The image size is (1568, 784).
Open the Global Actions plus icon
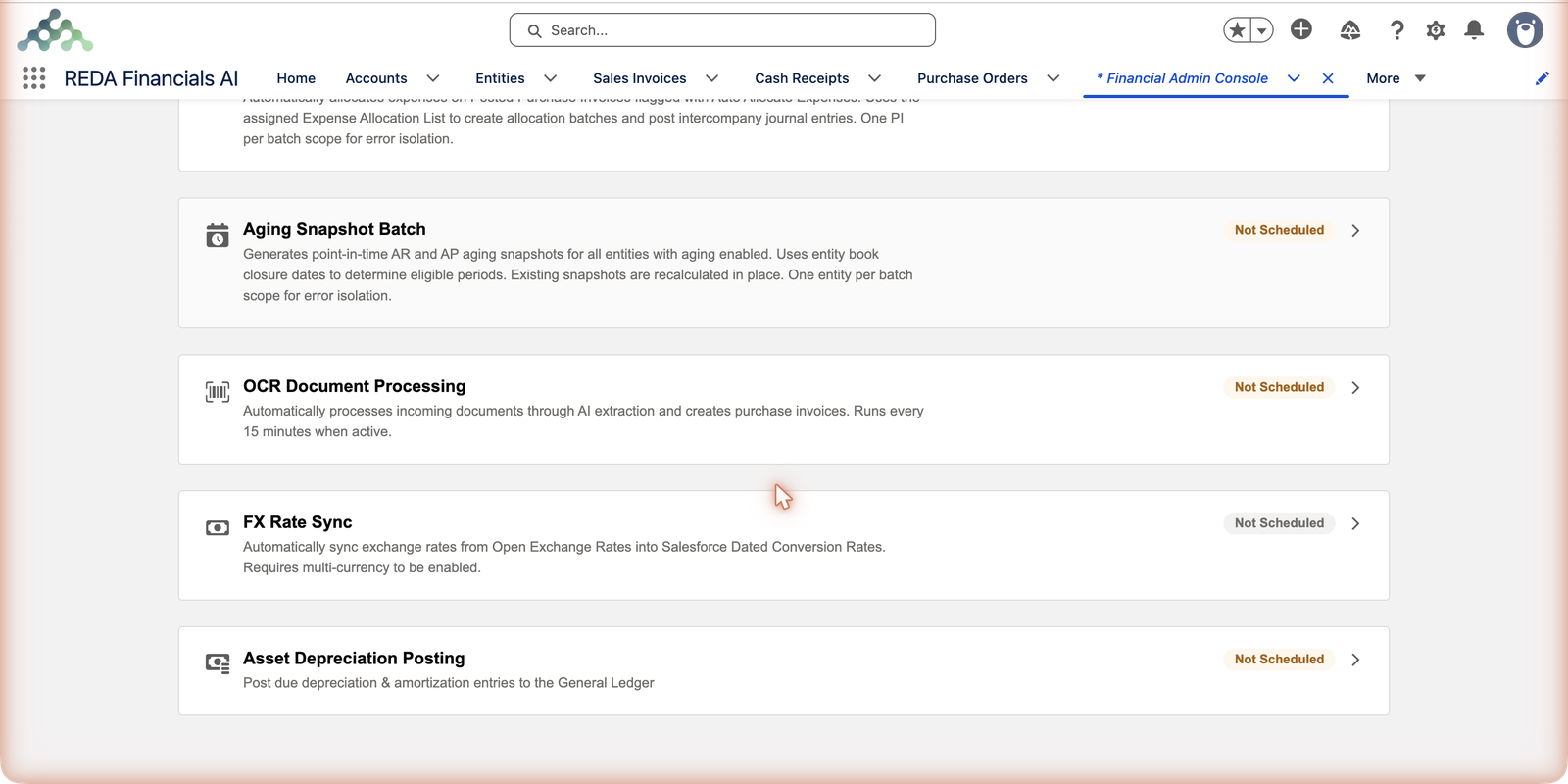1301,29
